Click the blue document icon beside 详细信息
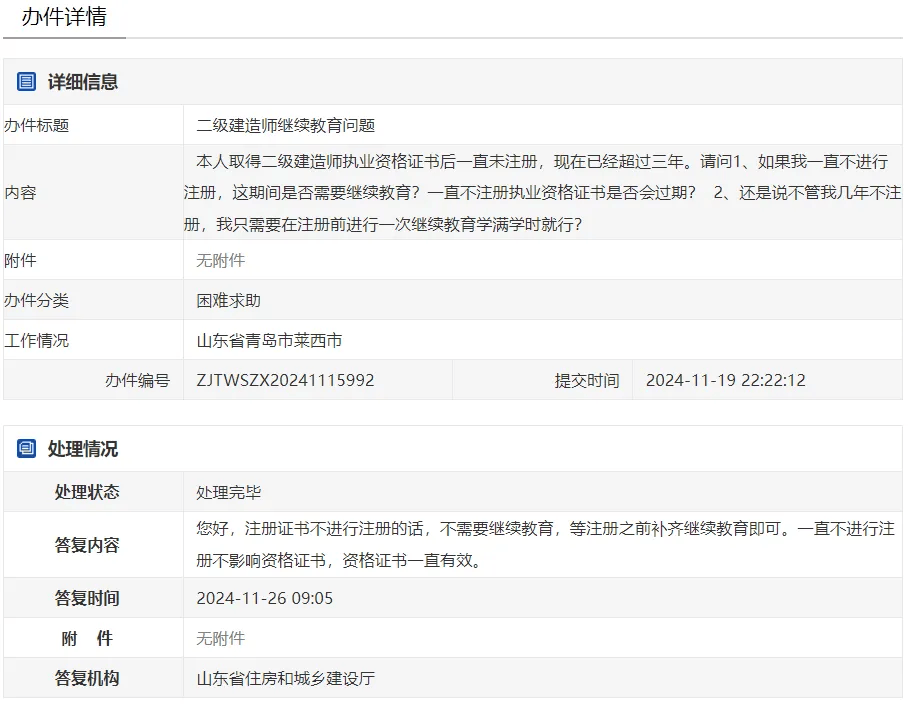Screen dimensions: 912x711 pos(25,81)
